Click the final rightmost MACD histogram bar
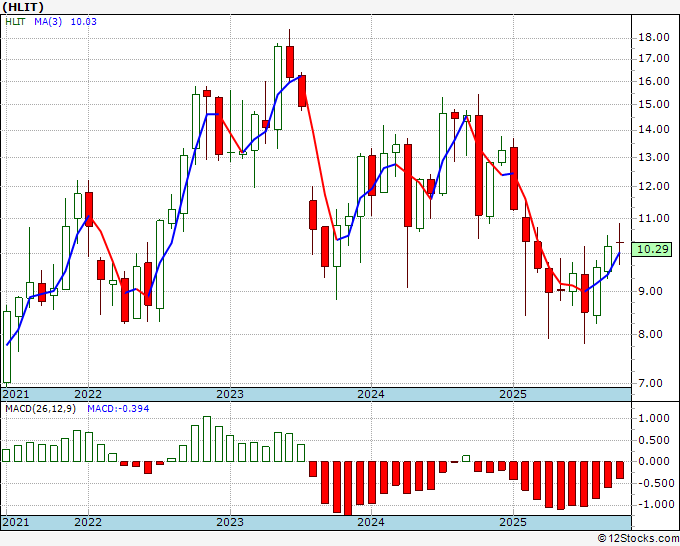The image size is (680, 546). [620, 470]
